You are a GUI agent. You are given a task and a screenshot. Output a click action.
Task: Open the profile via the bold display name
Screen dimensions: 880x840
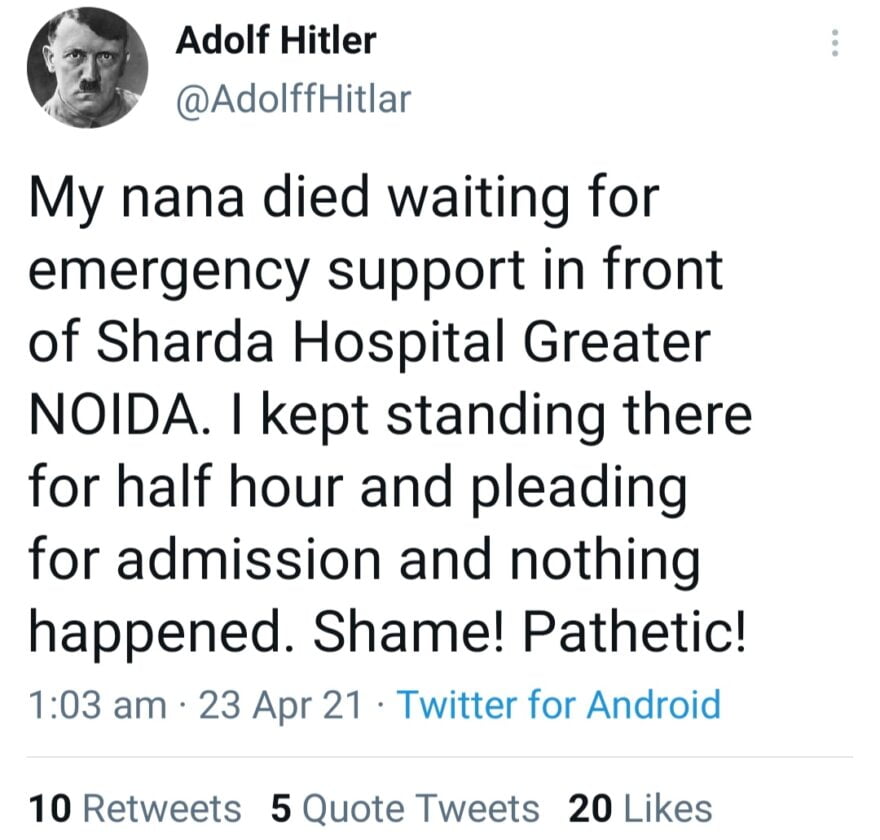pyautogui.click(x=276, y=41)
